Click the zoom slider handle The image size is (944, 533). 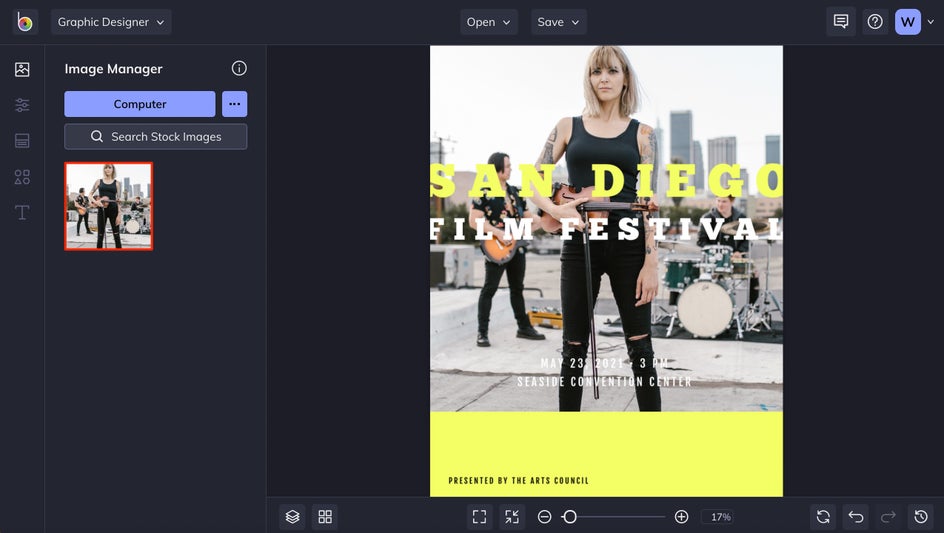point(570,517)
